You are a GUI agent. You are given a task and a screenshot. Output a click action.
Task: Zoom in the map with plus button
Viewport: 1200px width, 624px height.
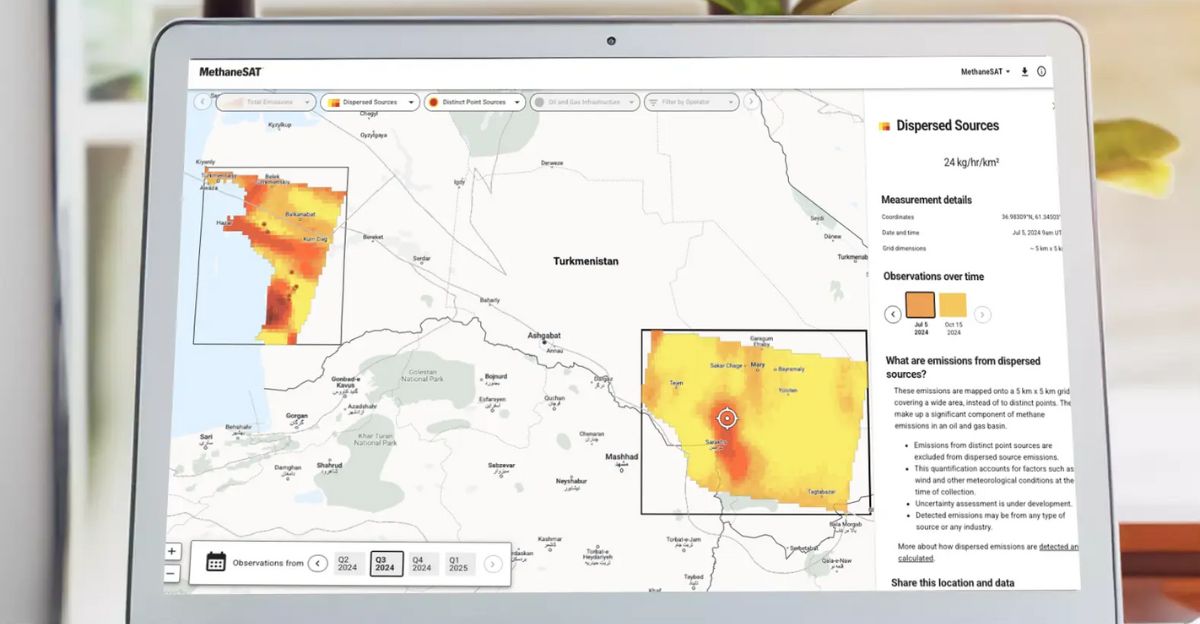(172, 551)
